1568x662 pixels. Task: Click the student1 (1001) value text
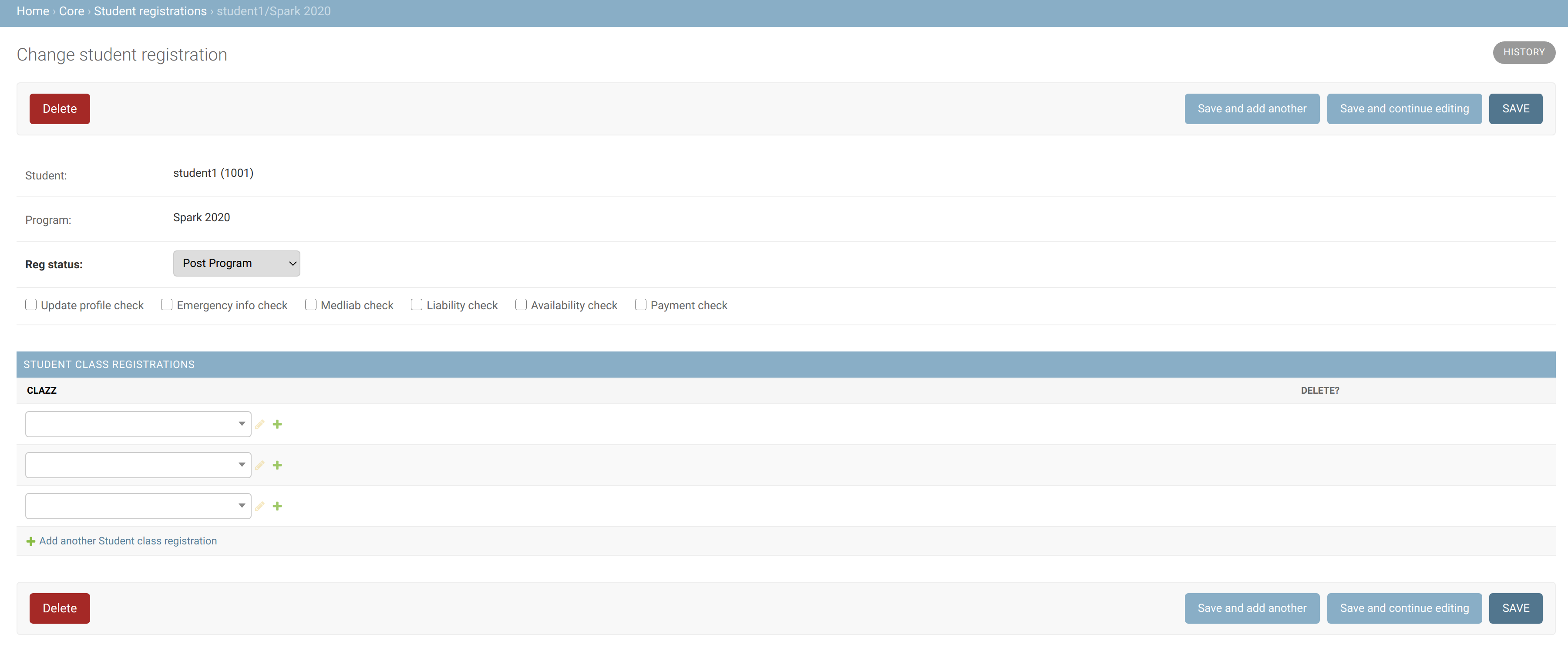pyautogui.click(x=213, y=173)
